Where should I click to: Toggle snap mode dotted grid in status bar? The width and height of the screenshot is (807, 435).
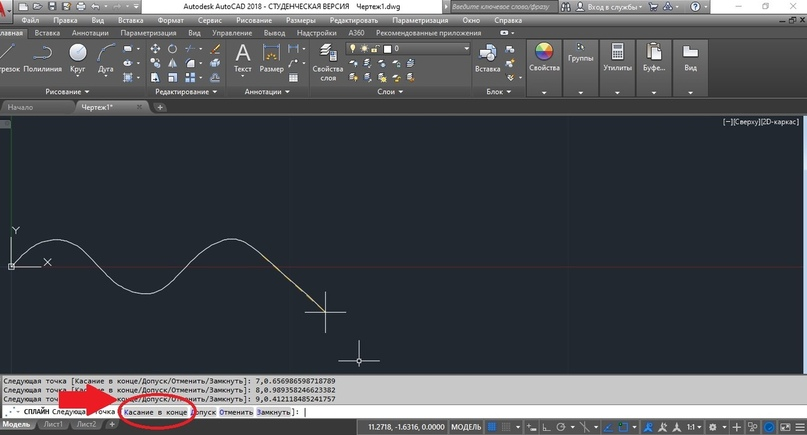tap(506, 427)
